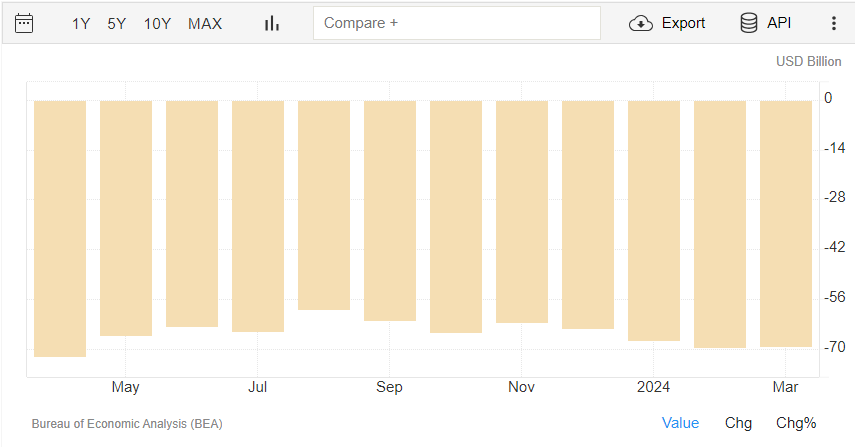
Task: Click the Export text label
Action: [683, 23]
